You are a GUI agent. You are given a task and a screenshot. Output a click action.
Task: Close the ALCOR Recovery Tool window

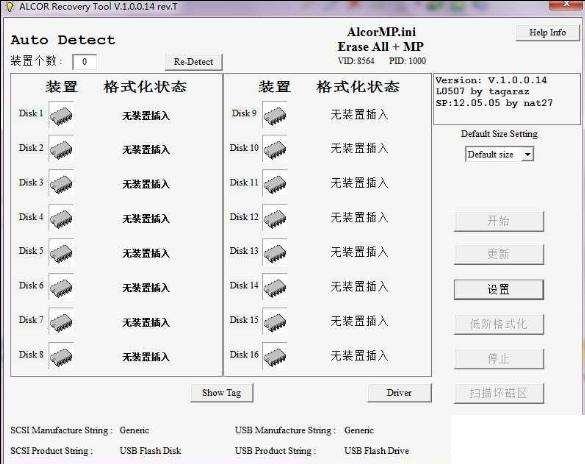coord(566,4)
